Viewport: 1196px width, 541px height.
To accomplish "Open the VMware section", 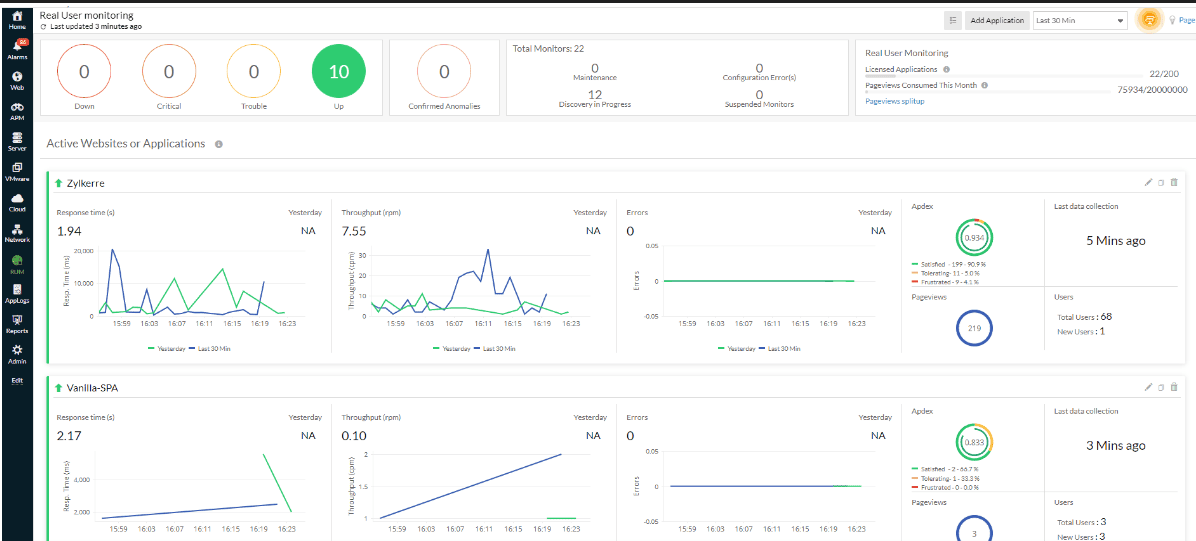I will (x=17, y=172).
